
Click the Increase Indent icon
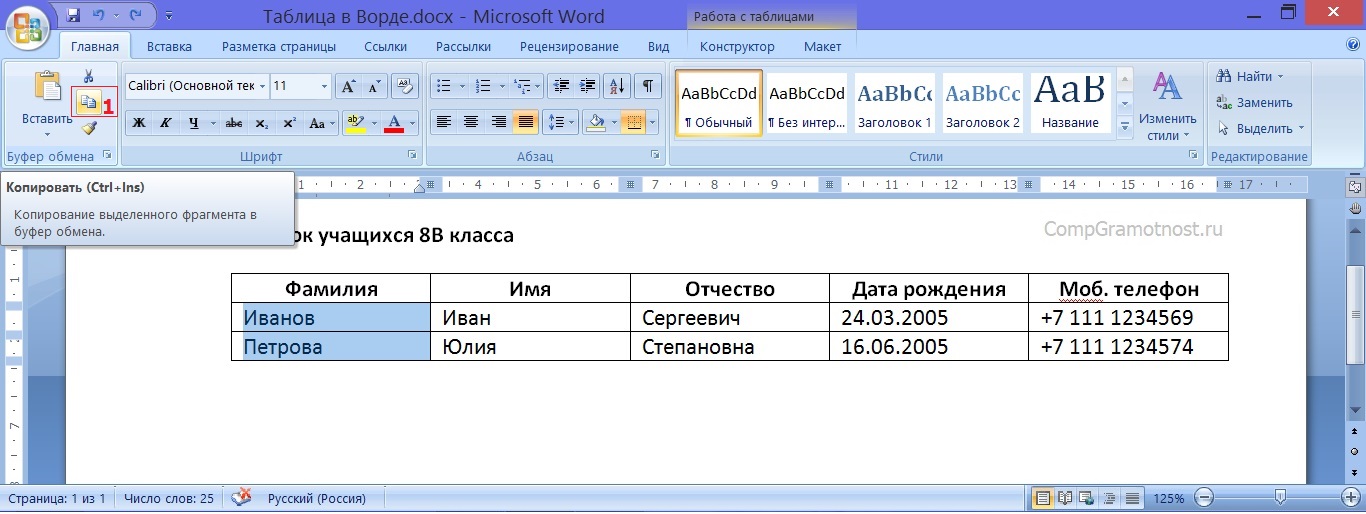588,86
